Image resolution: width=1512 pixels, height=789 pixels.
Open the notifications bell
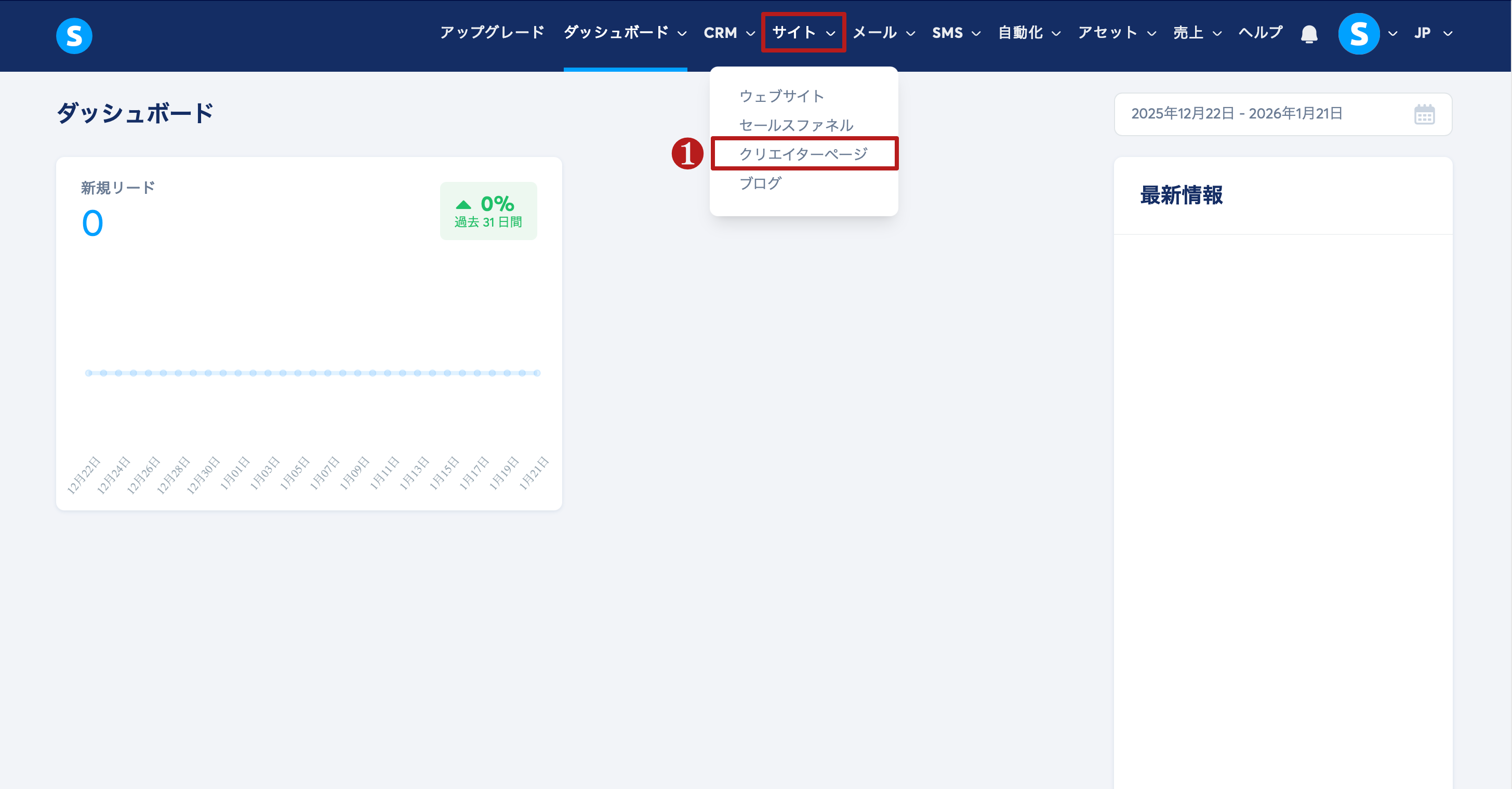point(1309,34)
